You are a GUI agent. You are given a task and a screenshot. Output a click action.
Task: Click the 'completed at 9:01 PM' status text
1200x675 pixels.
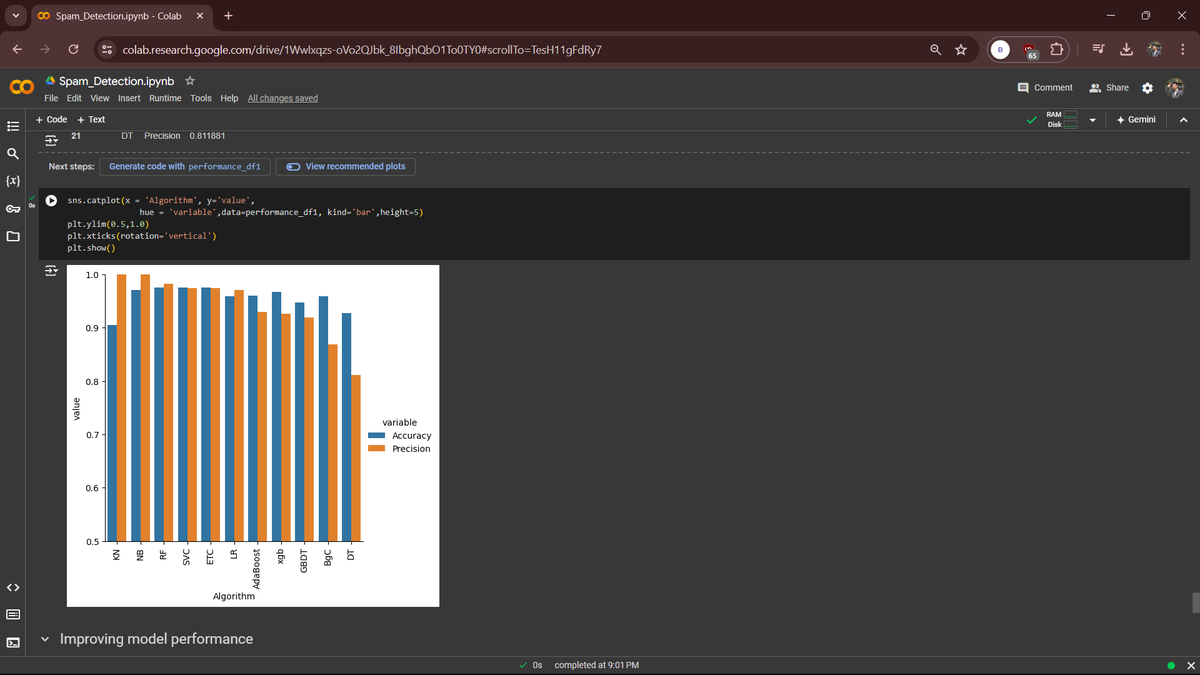[597, 665]
